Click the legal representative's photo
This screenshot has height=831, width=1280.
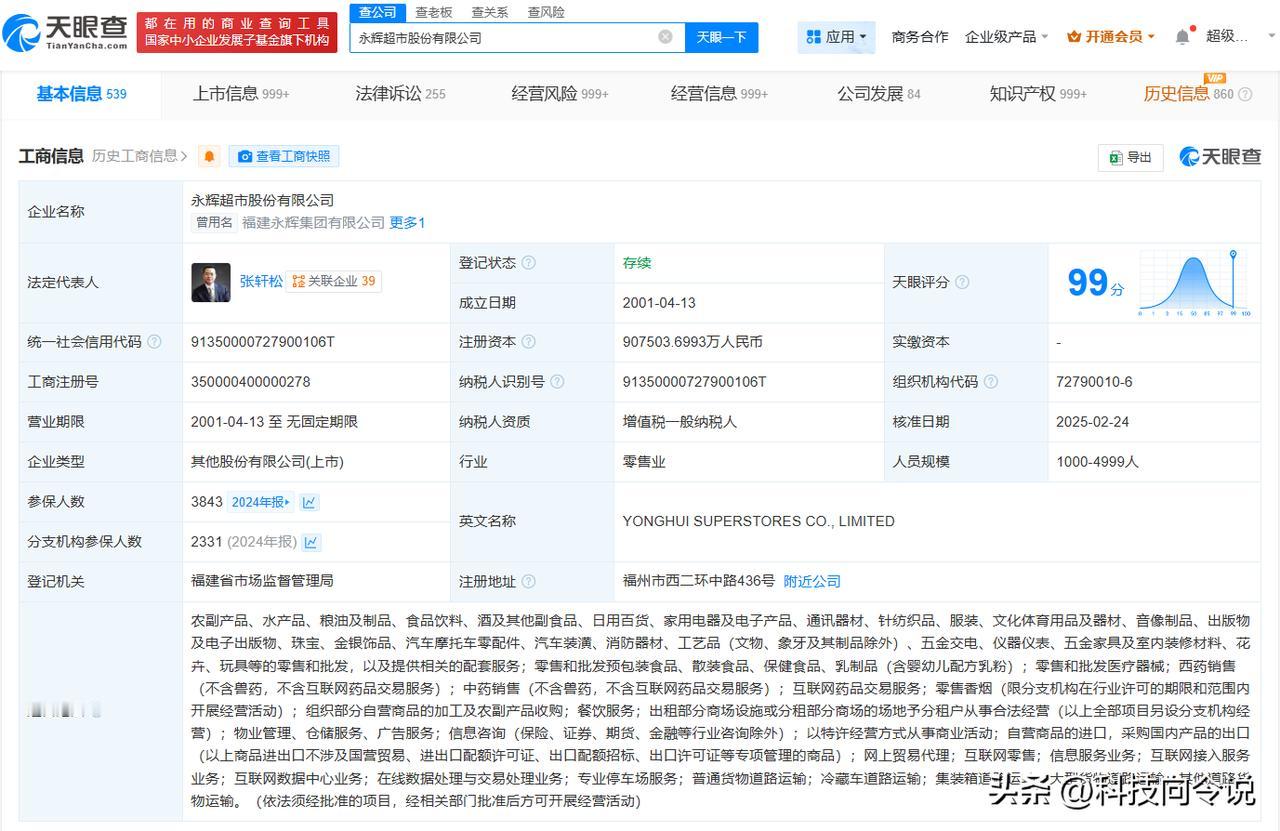pyautogui.click(x=211, y=282)
